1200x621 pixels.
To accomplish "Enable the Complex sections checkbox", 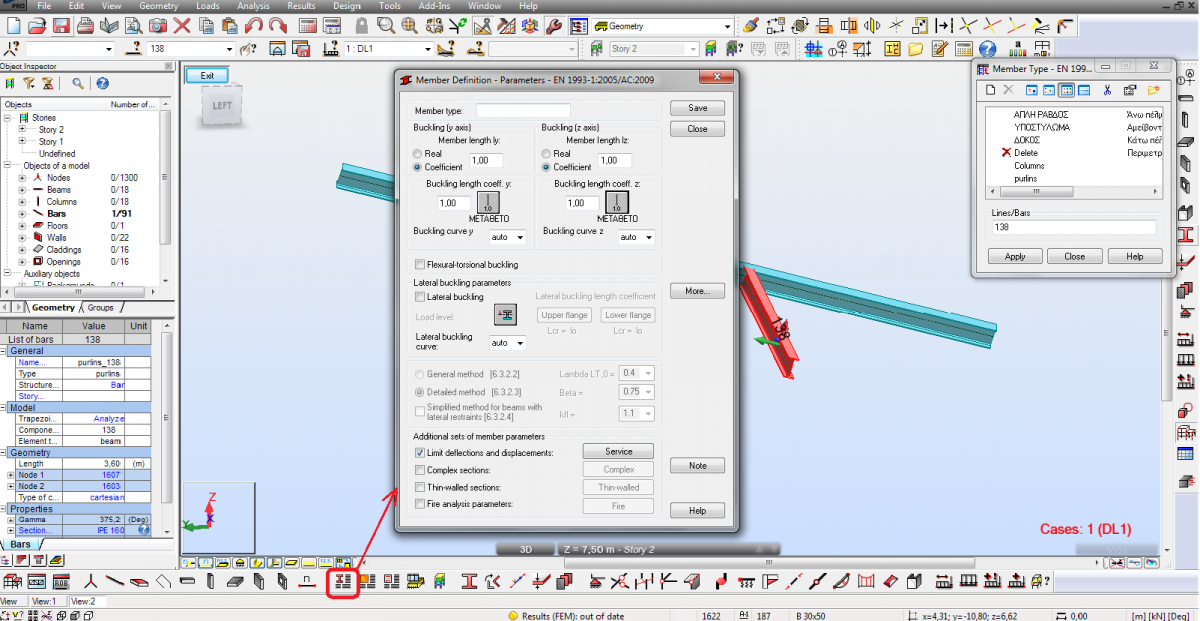I will click(x=420, y=470).
